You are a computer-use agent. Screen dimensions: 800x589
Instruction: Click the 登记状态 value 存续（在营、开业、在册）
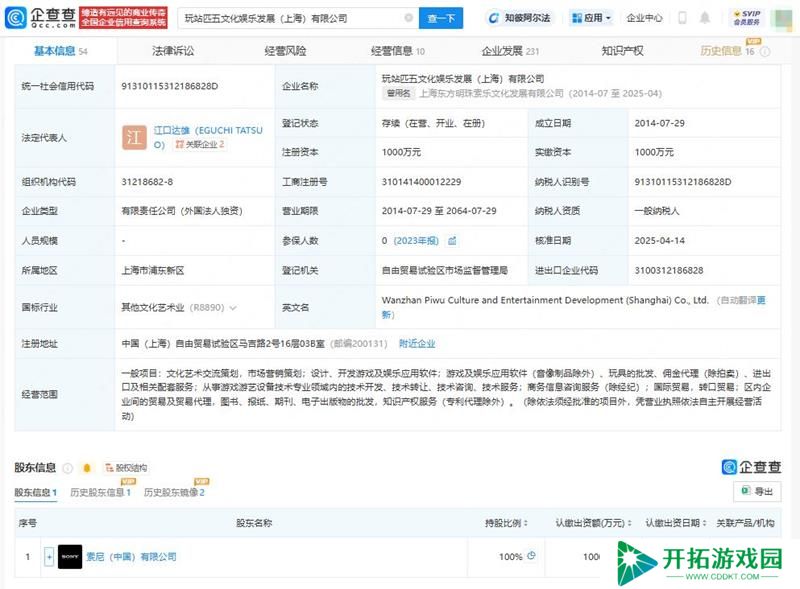click(x=434, y=123)
